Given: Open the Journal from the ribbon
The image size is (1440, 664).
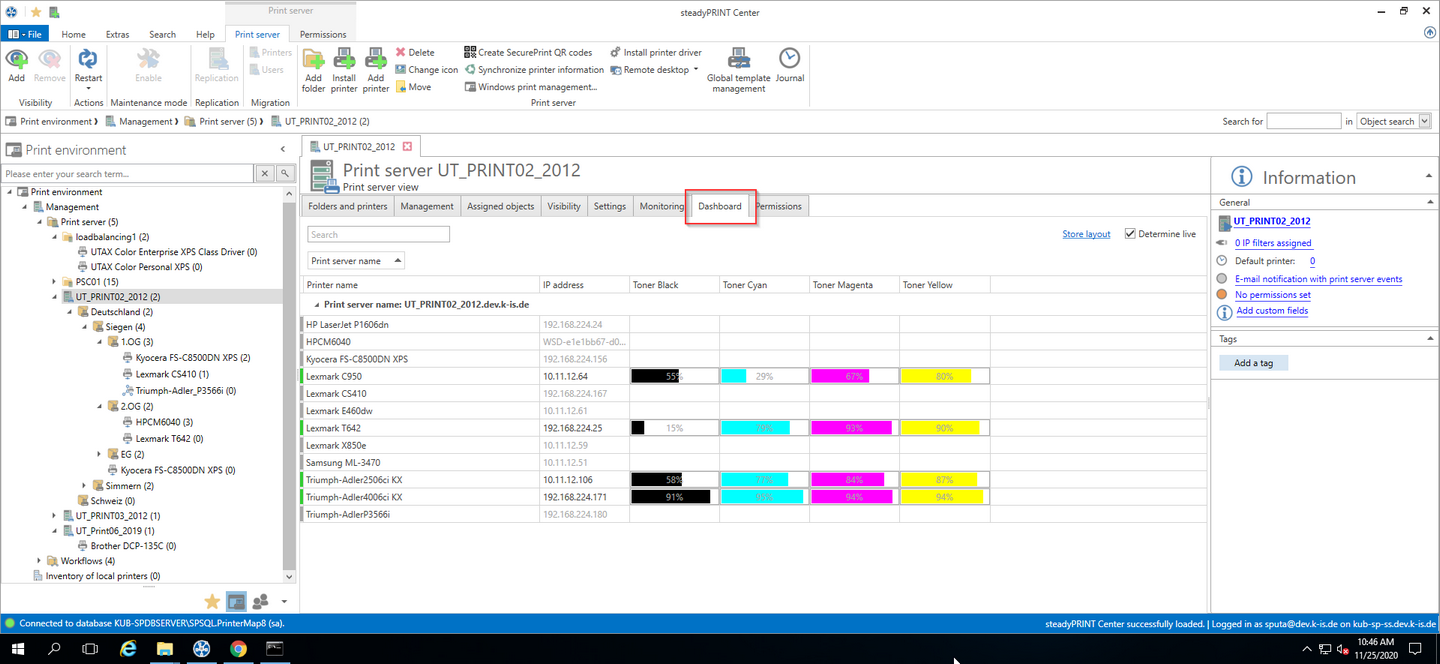Looking at the screenshot, I should click(x=789, y=64).
